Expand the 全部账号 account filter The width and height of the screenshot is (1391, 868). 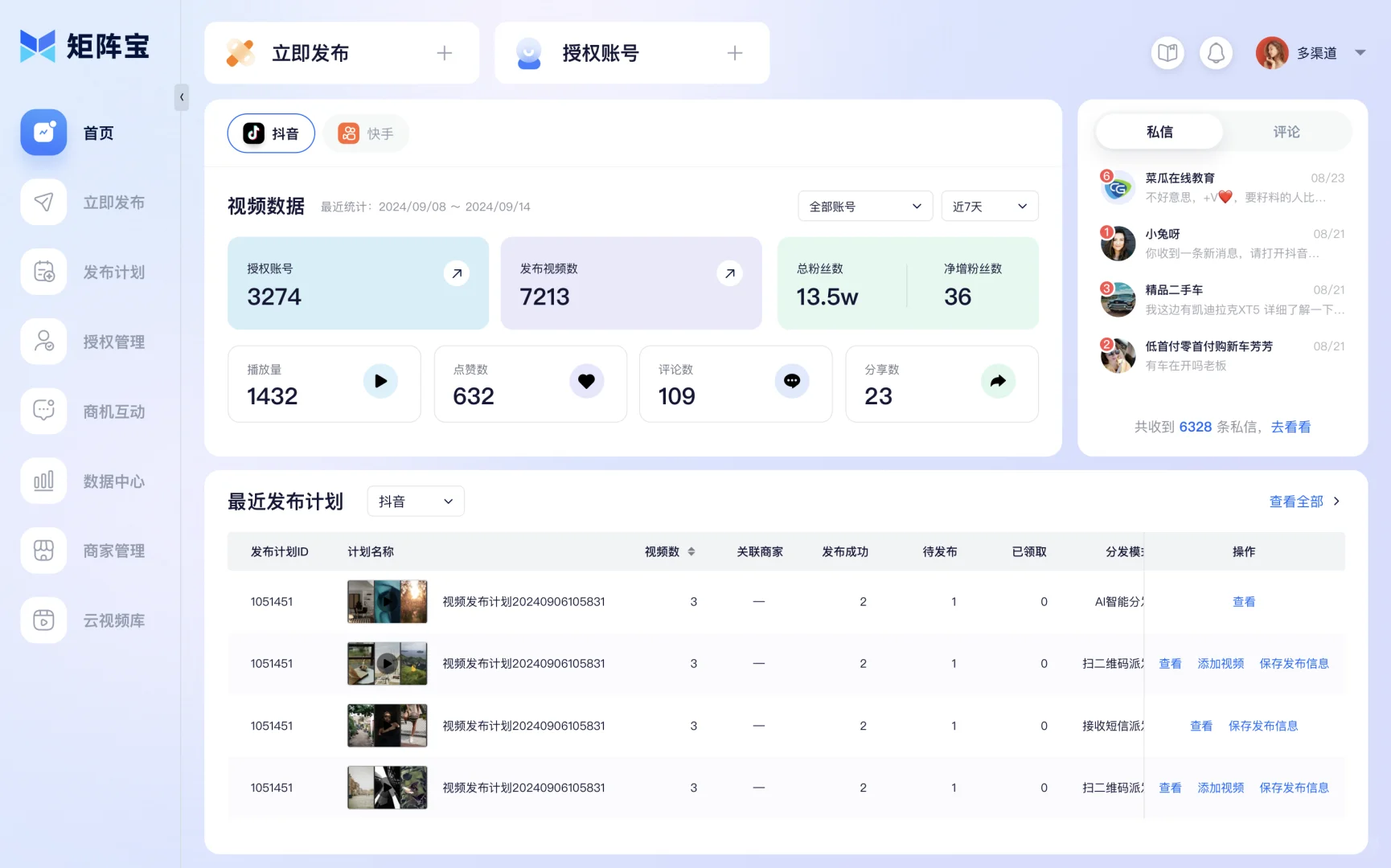tap(864, 206)
